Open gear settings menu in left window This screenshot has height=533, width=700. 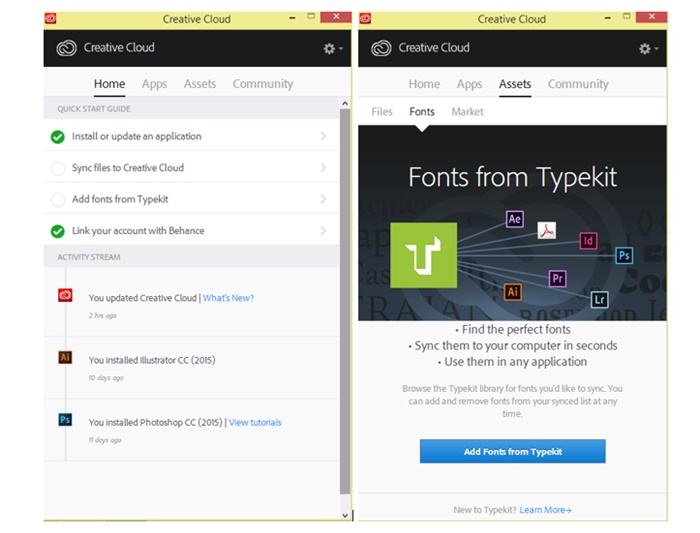coord(333,48)
